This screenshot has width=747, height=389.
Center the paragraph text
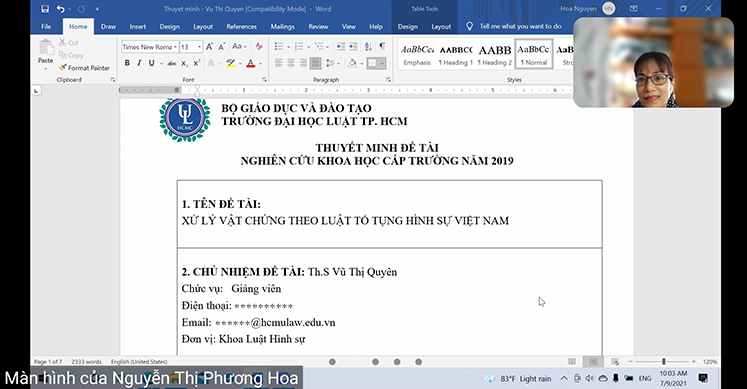(291, 63)
